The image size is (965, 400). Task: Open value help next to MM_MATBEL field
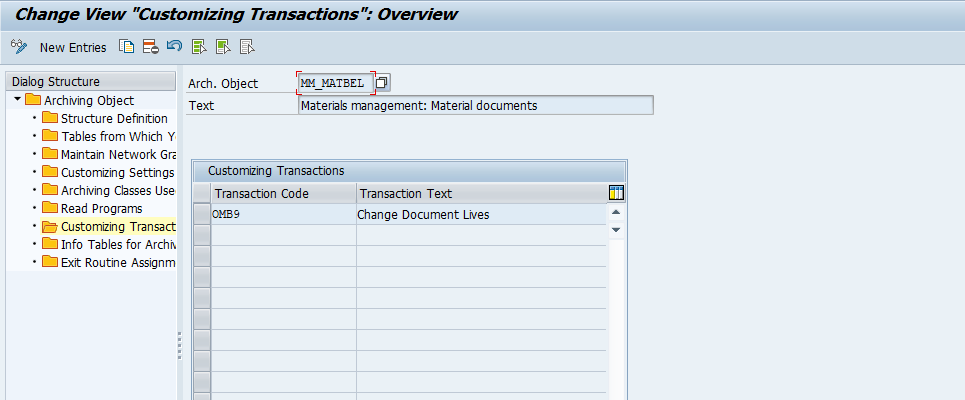coord(382,82)
